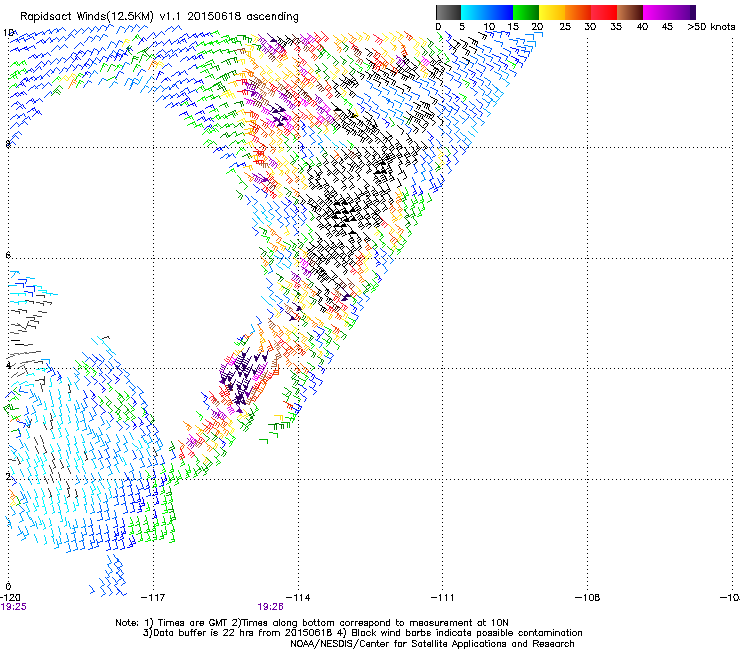
Task: Click the "-114" longitude axis label
Action: (298, 597)
